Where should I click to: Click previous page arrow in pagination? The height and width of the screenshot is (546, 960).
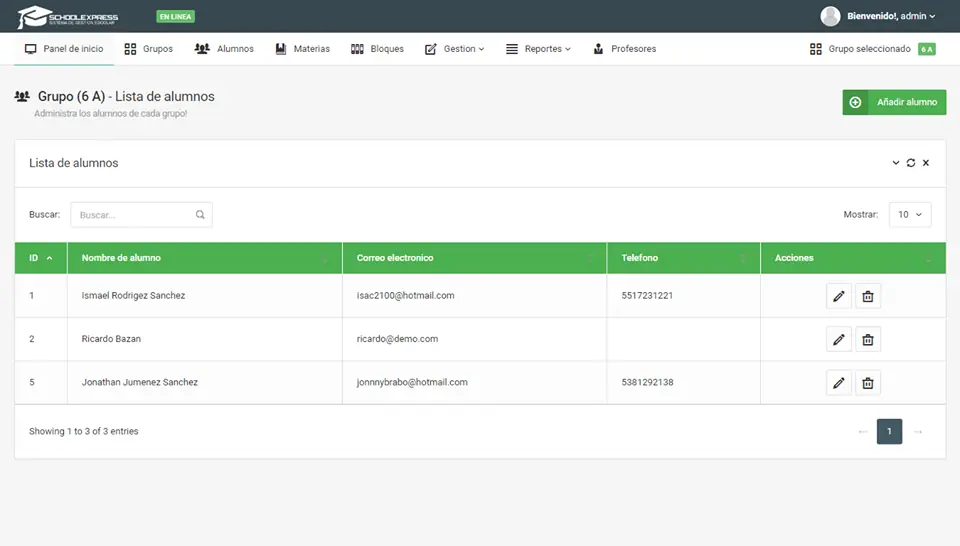(863, 432)
